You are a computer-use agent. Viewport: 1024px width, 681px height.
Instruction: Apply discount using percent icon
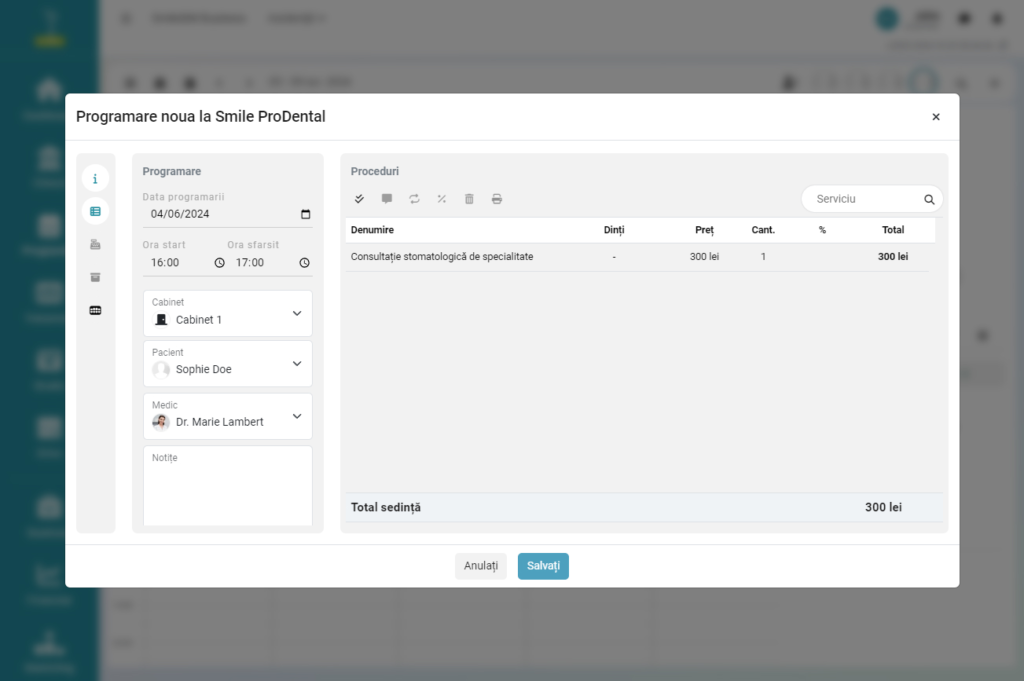pos(441,199)
